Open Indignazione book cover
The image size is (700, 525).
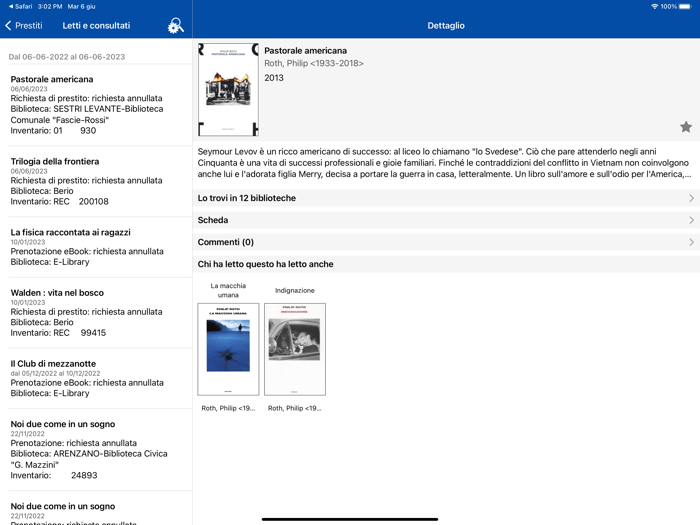[x=295, y=349]
